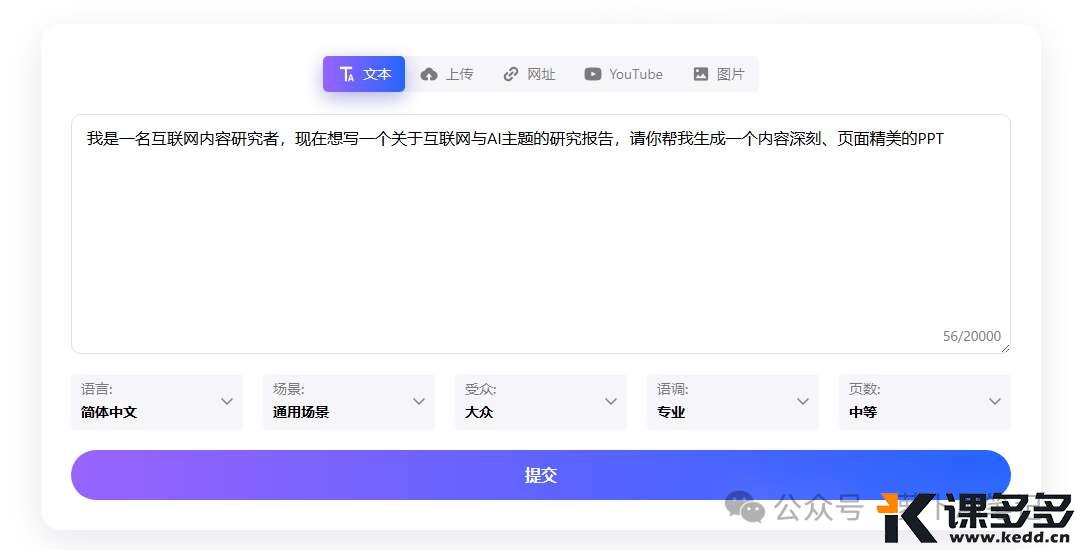This screenshot has width=1076, height=550.
Task: Click the chevron next to 简体中文
Action: [227, 402]
